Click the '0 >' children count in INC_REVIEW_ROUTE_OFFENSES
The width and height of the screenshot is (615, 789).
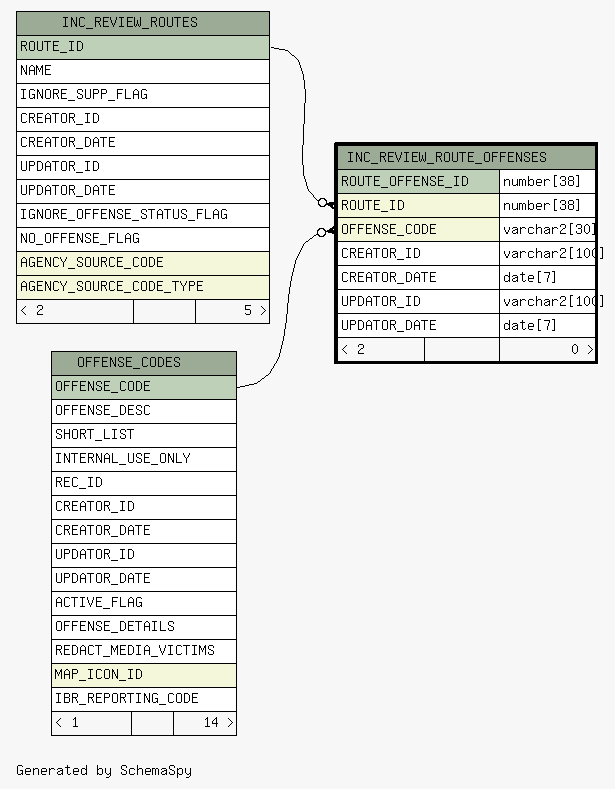click(548, 350)
